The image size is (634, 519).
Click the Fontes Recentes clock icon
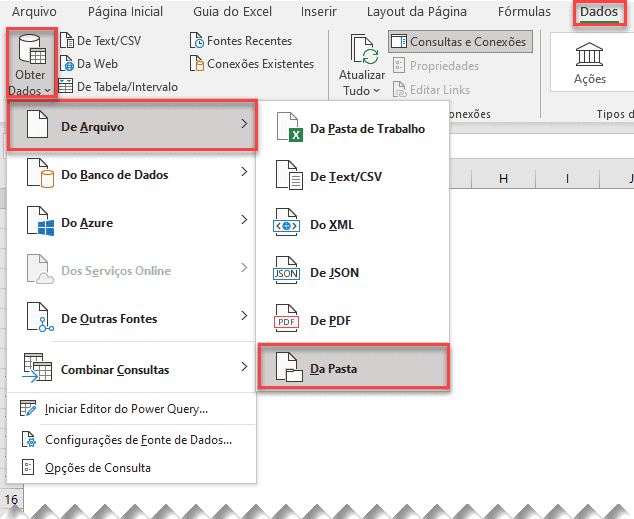(x=197, y=41)
